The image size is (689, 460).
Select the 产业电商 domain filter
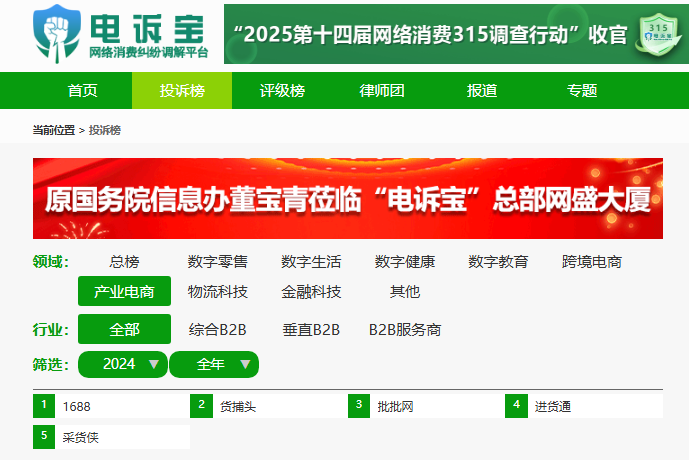(124, 291)
